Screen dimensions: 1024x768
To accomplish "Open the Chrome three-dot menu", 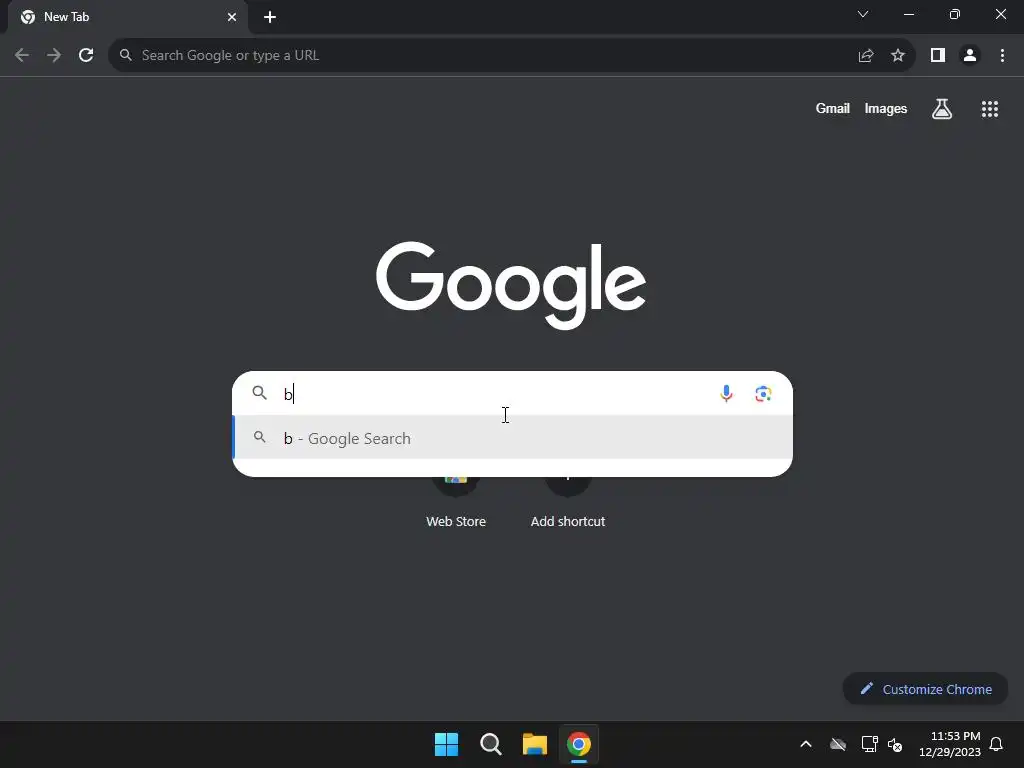I will tap(1002, 56).
